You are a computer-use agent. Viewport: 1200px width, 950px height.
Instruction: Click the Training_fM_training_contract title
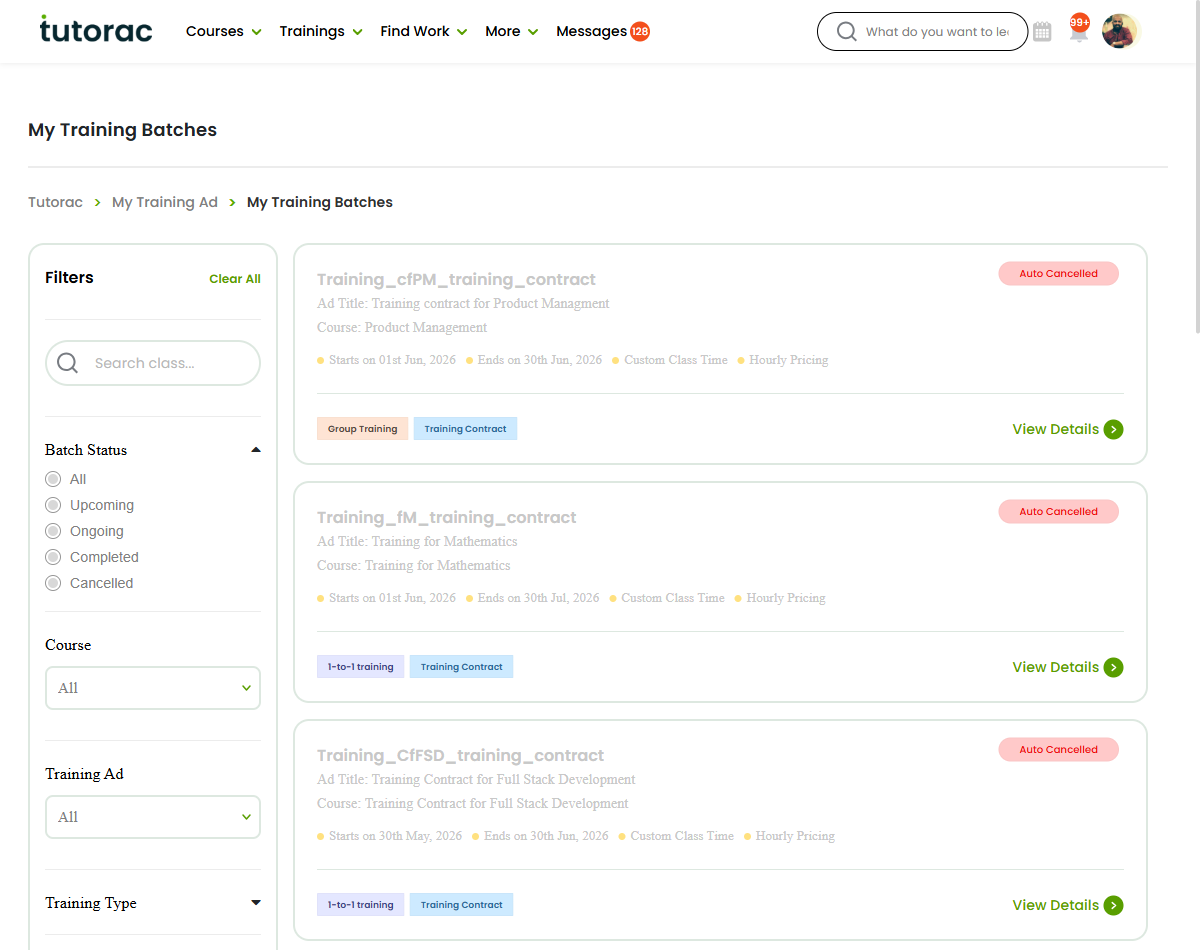tap(446, 517)
